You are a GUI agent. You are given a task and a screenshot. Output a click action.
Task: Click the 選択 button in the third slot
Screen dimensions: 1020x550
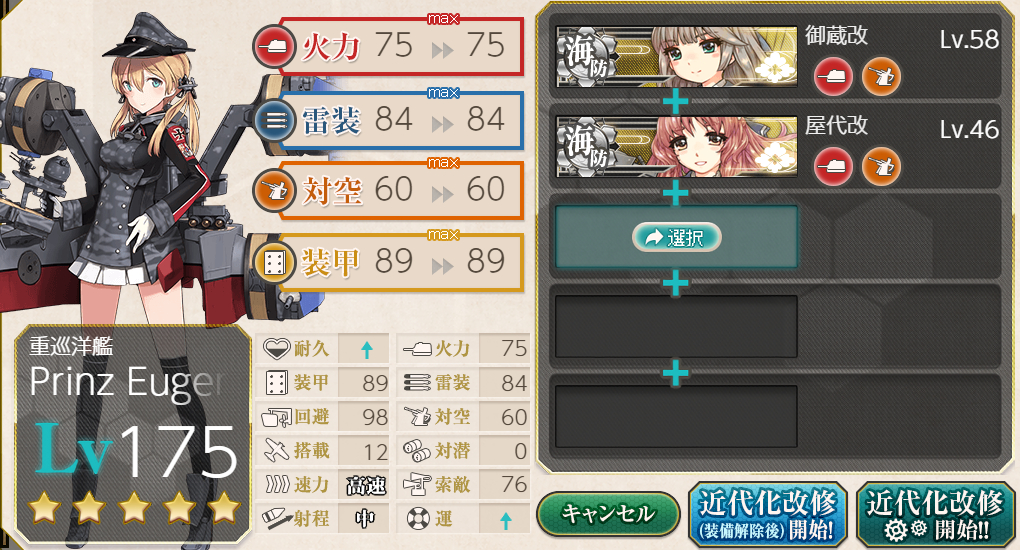[677, 238]
